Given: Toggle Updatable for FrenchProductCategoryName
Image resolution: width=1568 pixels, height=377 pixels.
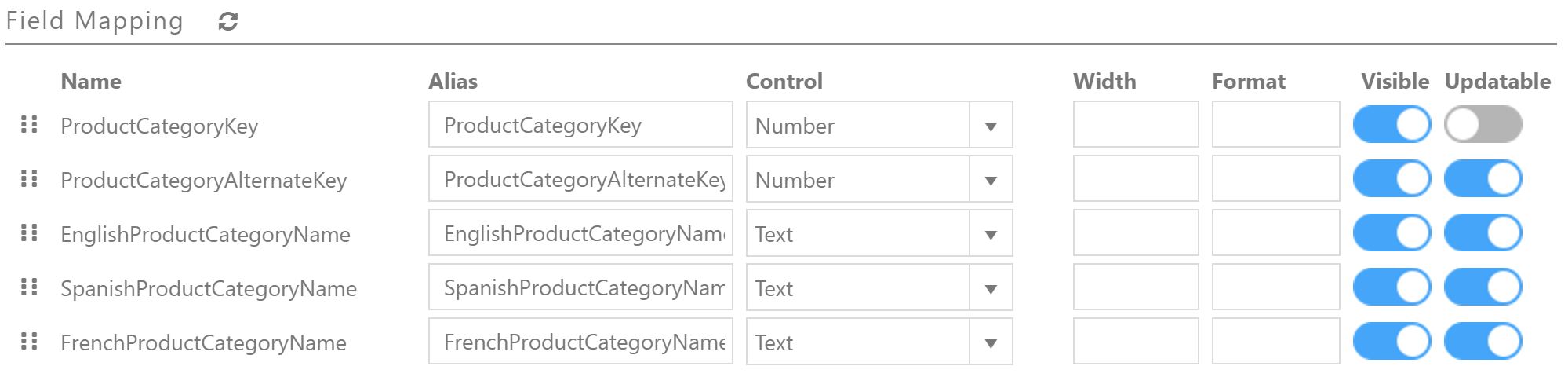Looking at the screenshot, I should [x=1483, y=341].
